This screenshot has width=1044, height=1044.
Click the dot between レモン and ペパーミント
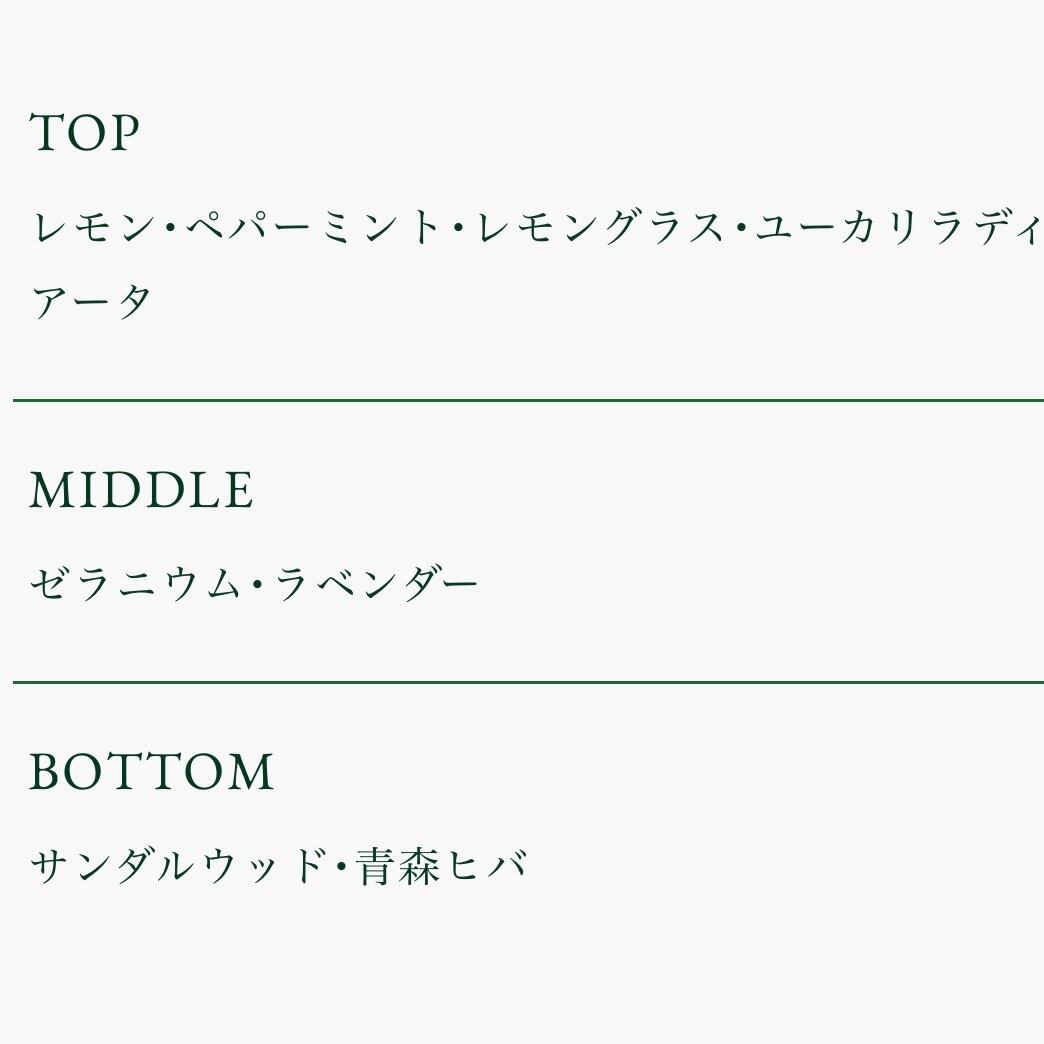tap(171, 230)
